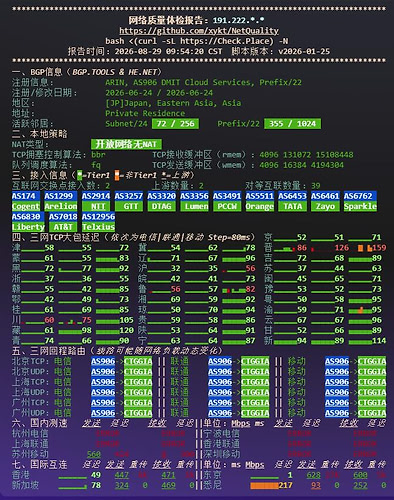
Task: Click 悉尼 receive speed 252
Action: point(360,485)
